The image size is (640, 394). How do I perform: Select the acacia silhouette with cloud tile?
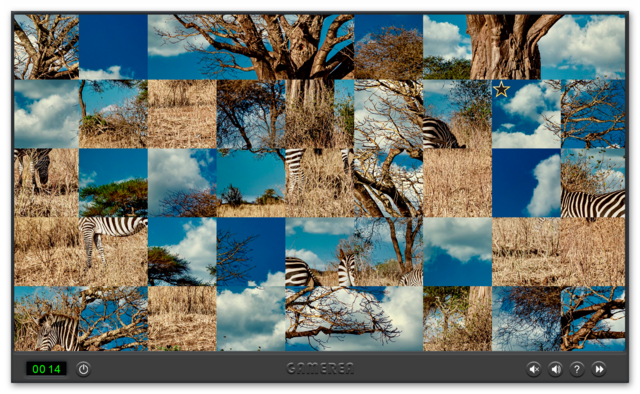tap(182, 252)
